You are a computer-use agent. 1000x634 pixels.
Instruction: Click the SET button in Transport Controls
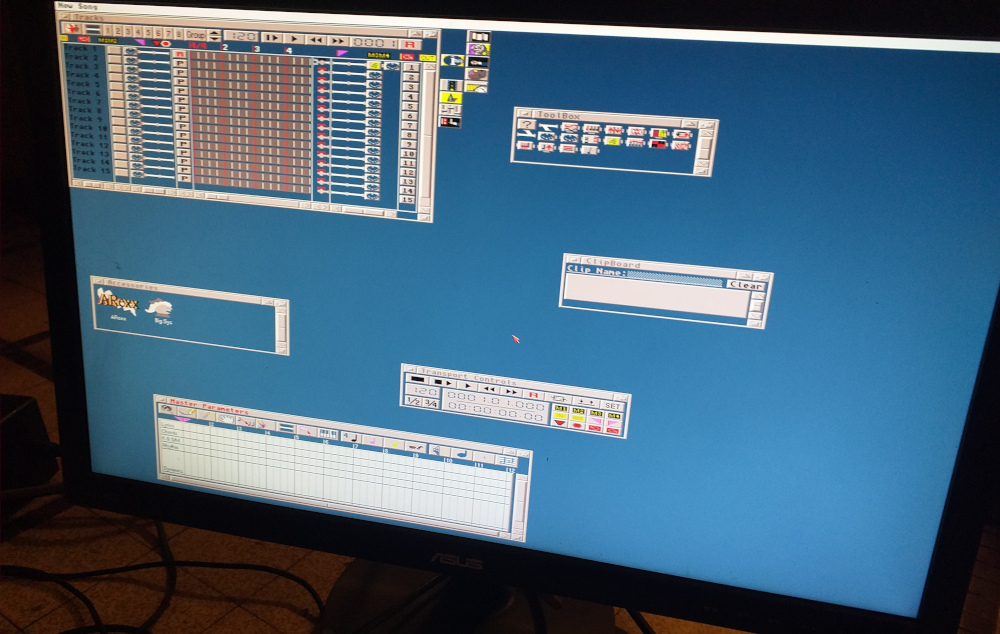[x=612, y=406]
